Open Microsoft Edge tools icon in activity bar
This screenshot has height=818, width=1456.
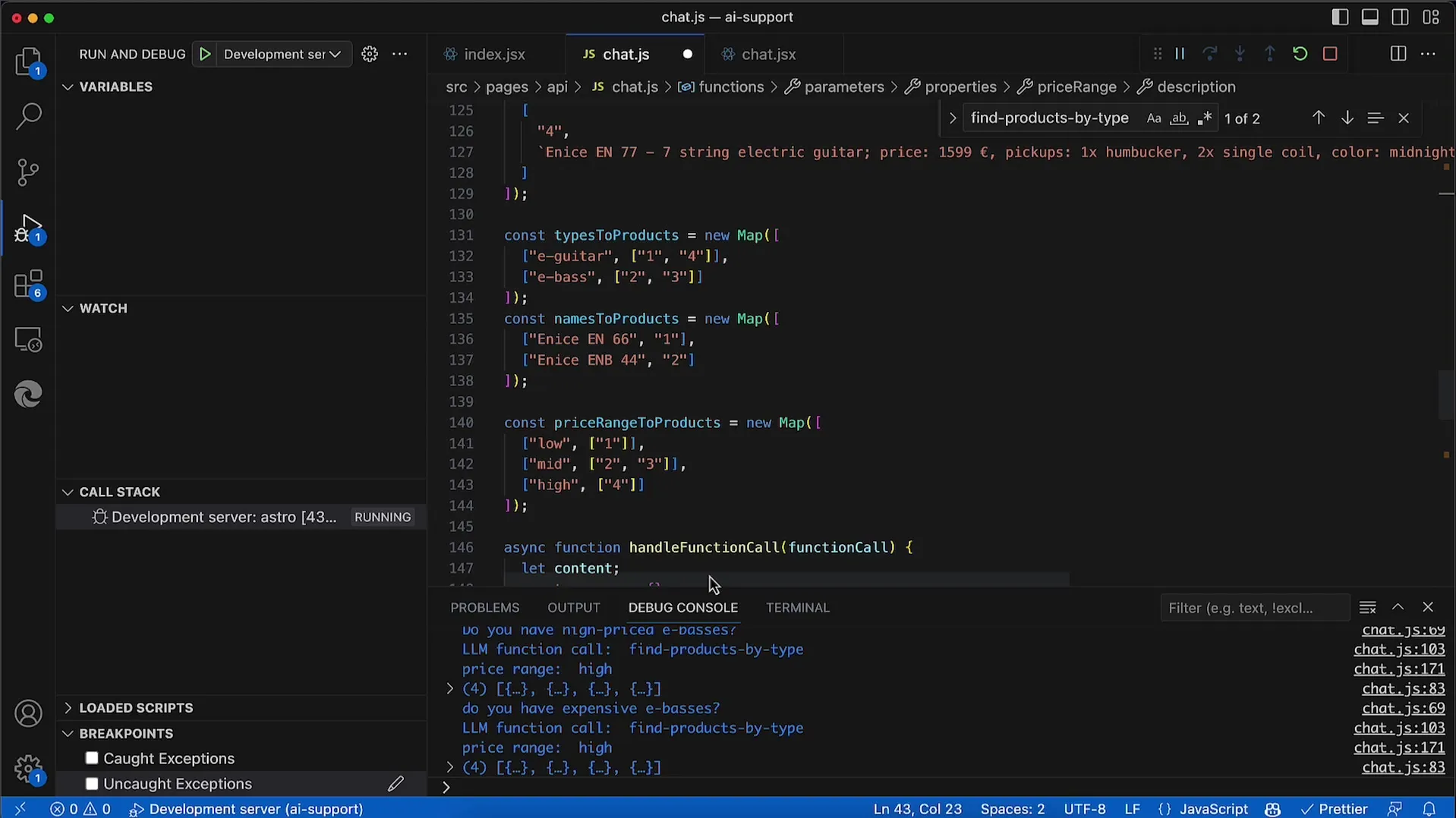pos(28,395)
